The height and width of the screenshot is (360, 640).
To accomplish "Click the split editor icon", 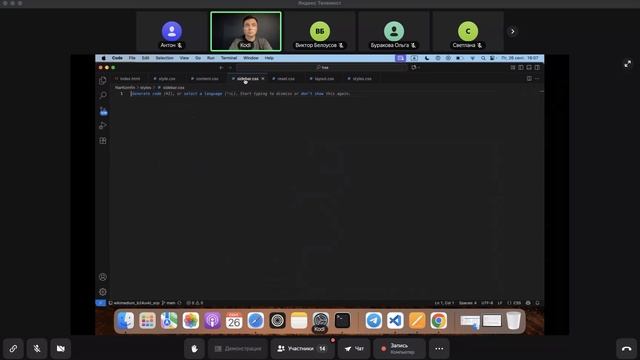I will click(x=529, y=79).
